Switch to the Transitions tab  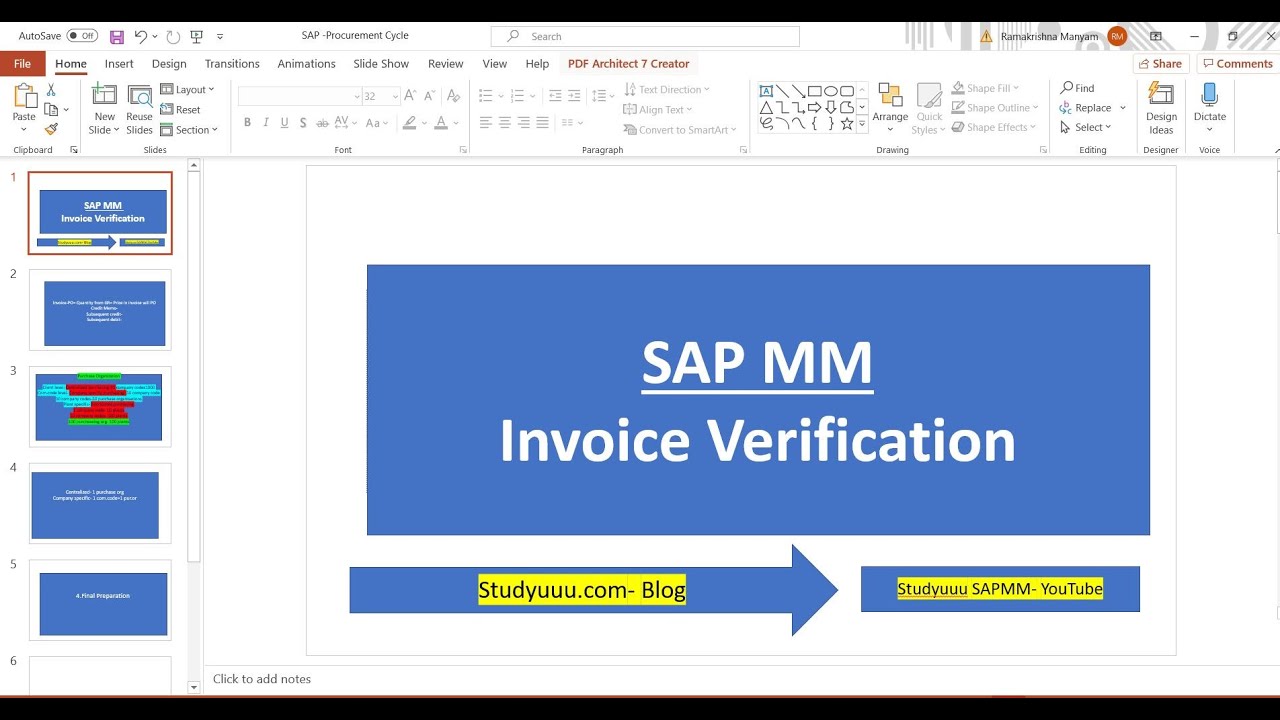pyautogui.click(x=232, y=64)
